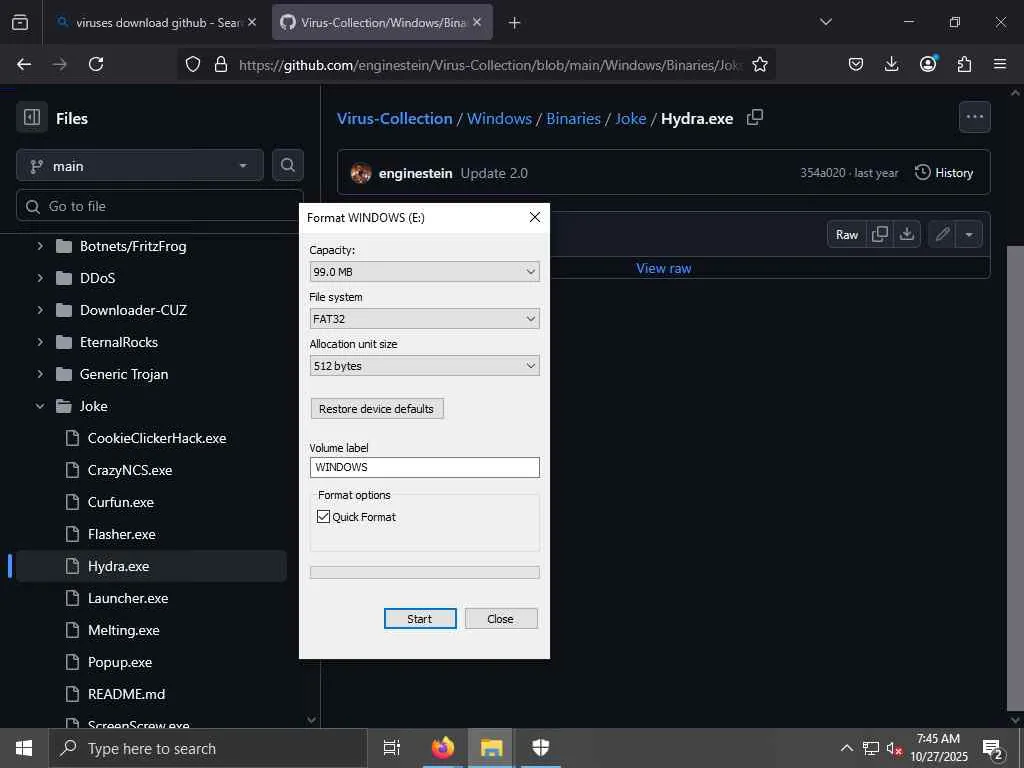Expand the Generic Trojan folder chevron
Viewport: 1024px width, 768px height.
click(40, 374)
